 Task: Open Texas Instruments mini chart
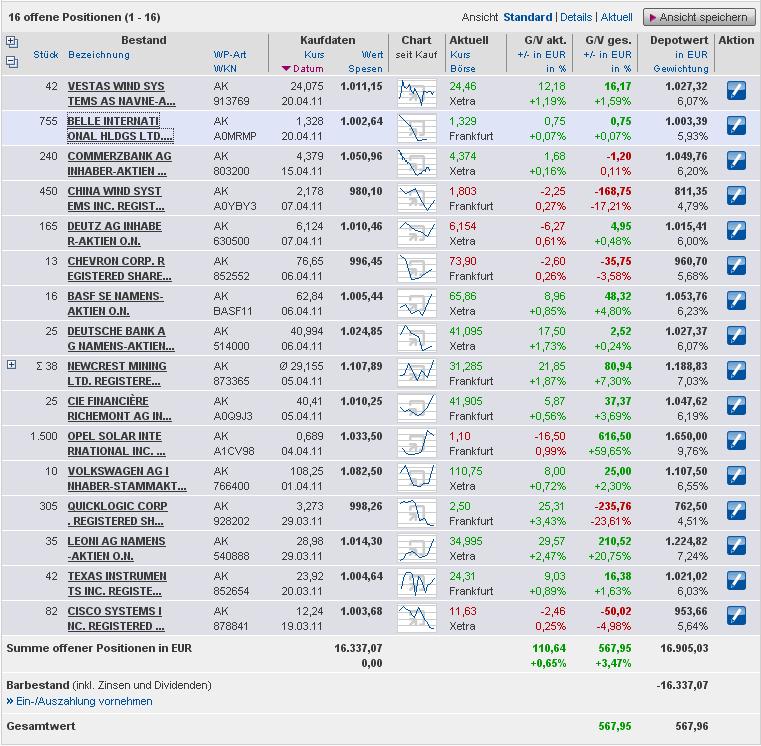click(416, 583)
